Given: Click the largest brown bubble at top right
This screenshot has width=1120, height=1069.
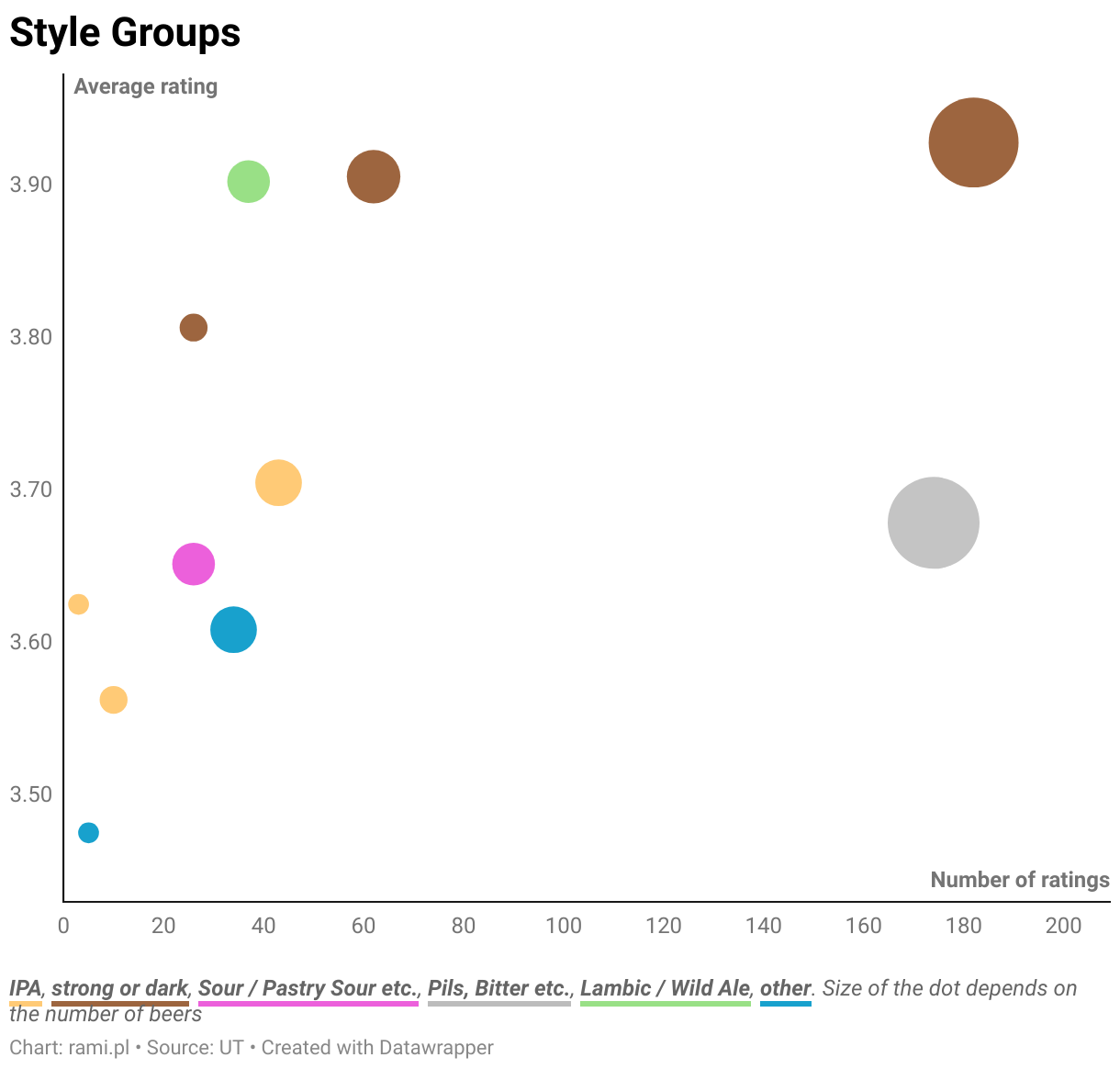Looking at the screenshot, I should coord(973,142).
